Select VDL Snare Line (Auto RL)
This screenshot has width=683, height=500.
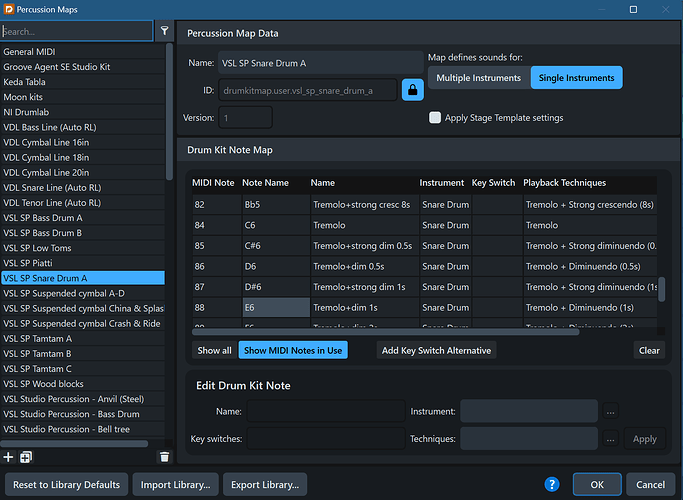(x=83, y=187)
